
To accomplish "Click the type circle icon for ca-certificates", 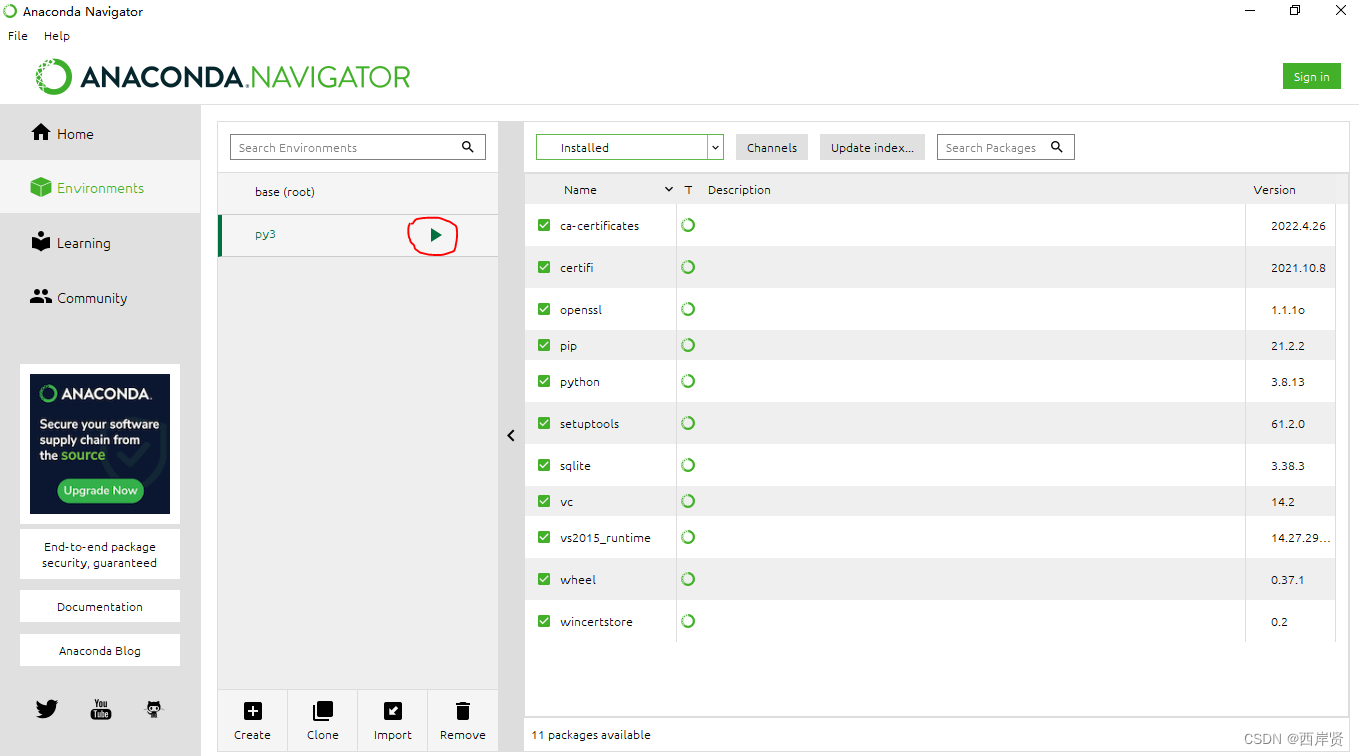I will (688, 225).
